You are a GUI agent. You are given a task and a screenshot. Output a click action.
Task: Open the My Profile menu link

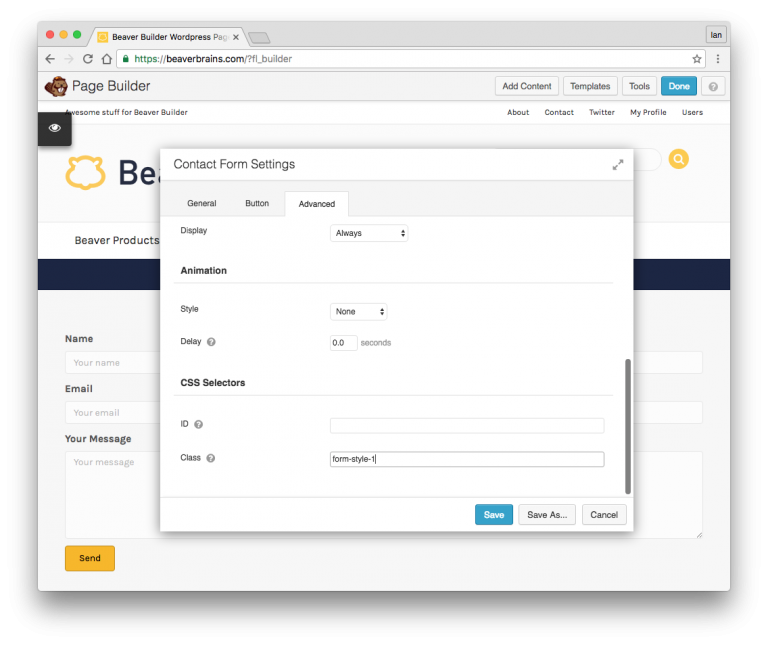[x=648, y=112]
